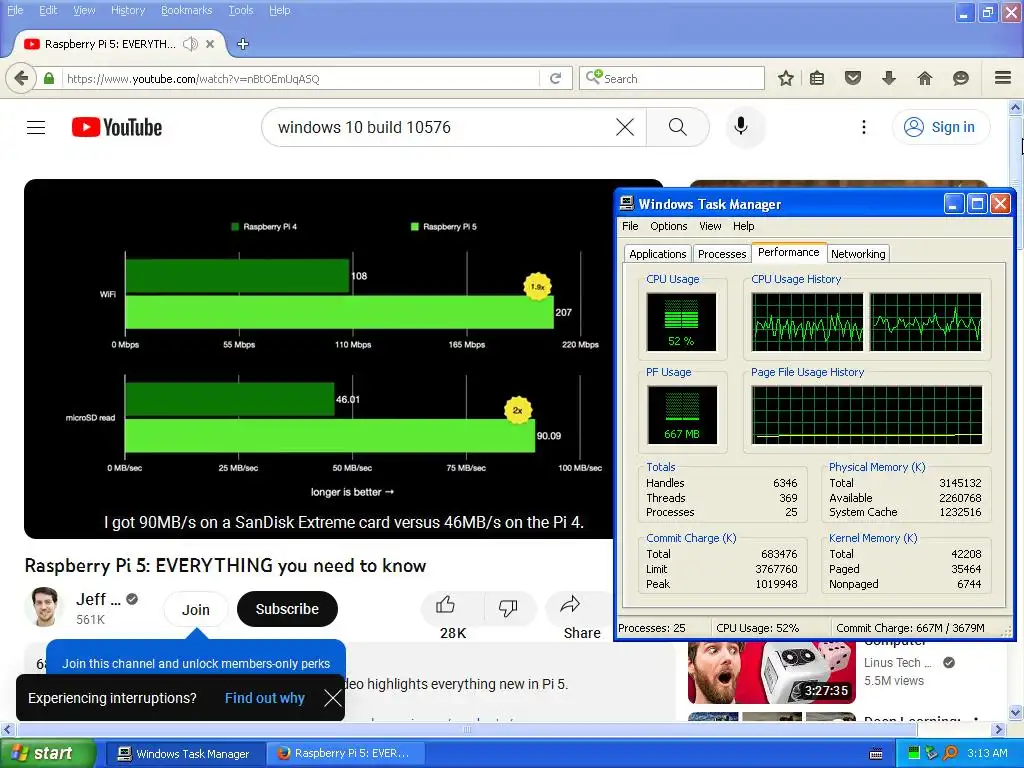
Task: Click the page vertical scrollbar up arrow
Action: click(1016, 106)
